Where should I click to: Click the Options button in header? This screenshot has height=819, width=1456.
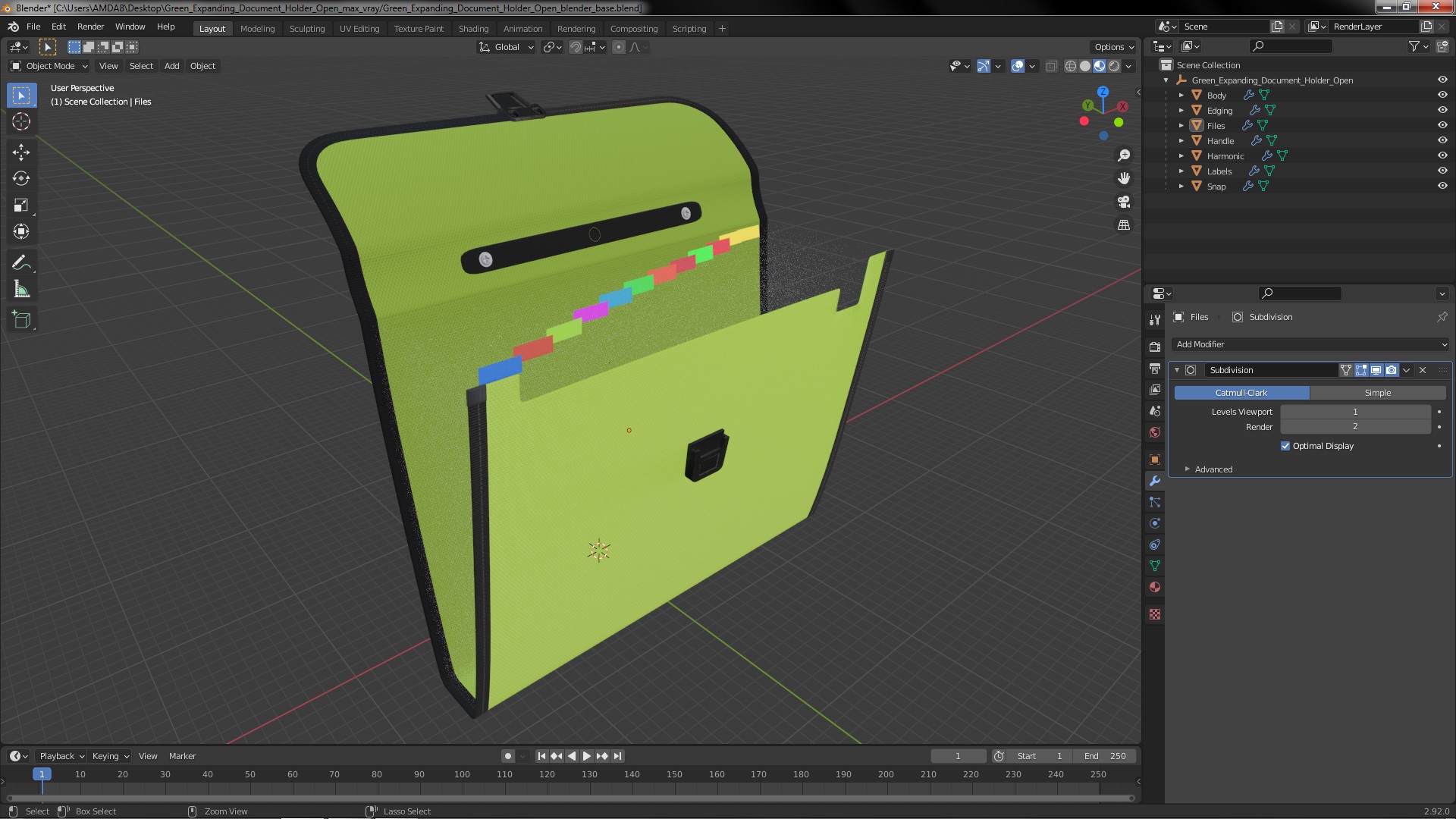[x=1113, y=47]
